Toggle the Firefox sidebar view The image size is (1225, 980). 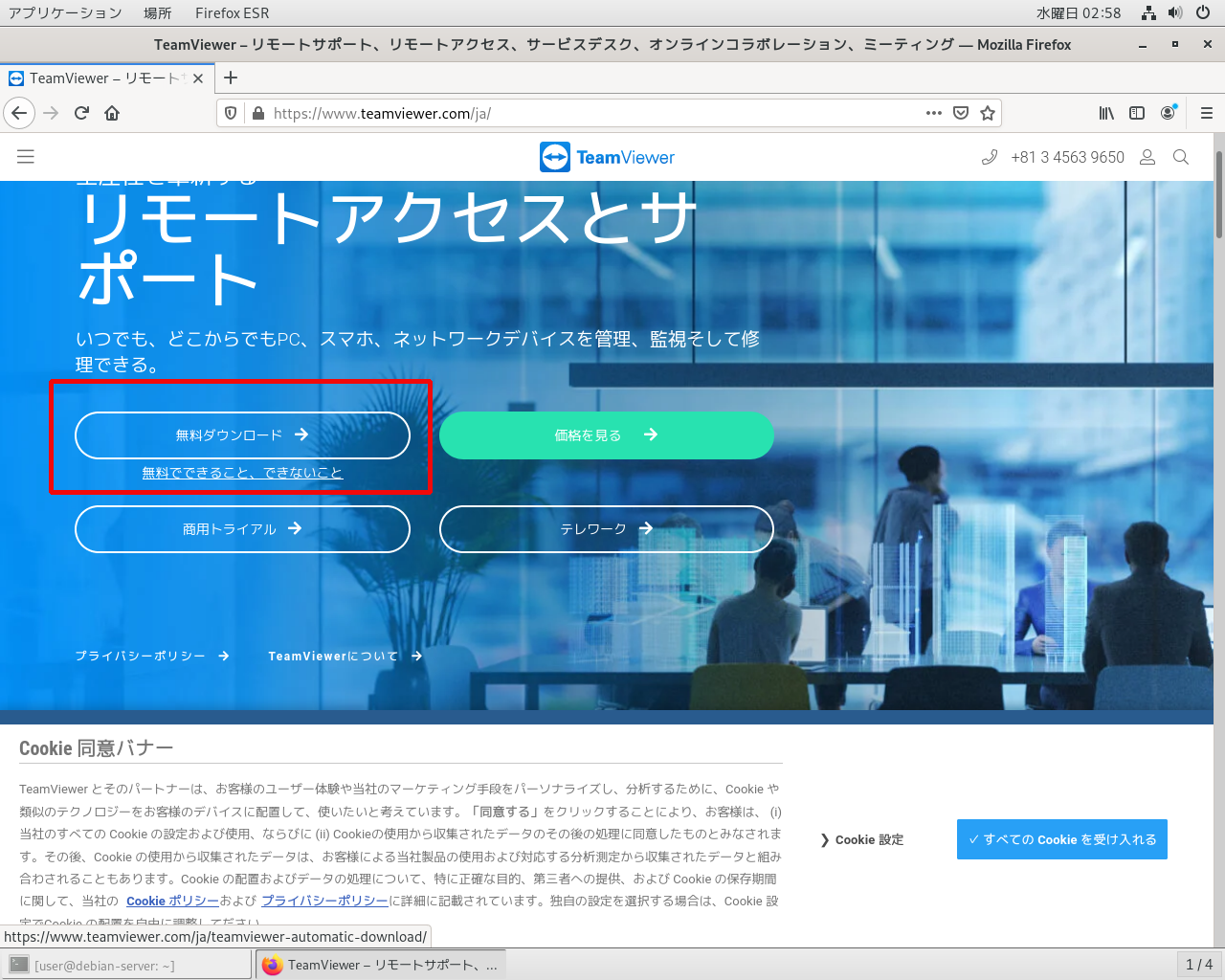click(1137, 113)
